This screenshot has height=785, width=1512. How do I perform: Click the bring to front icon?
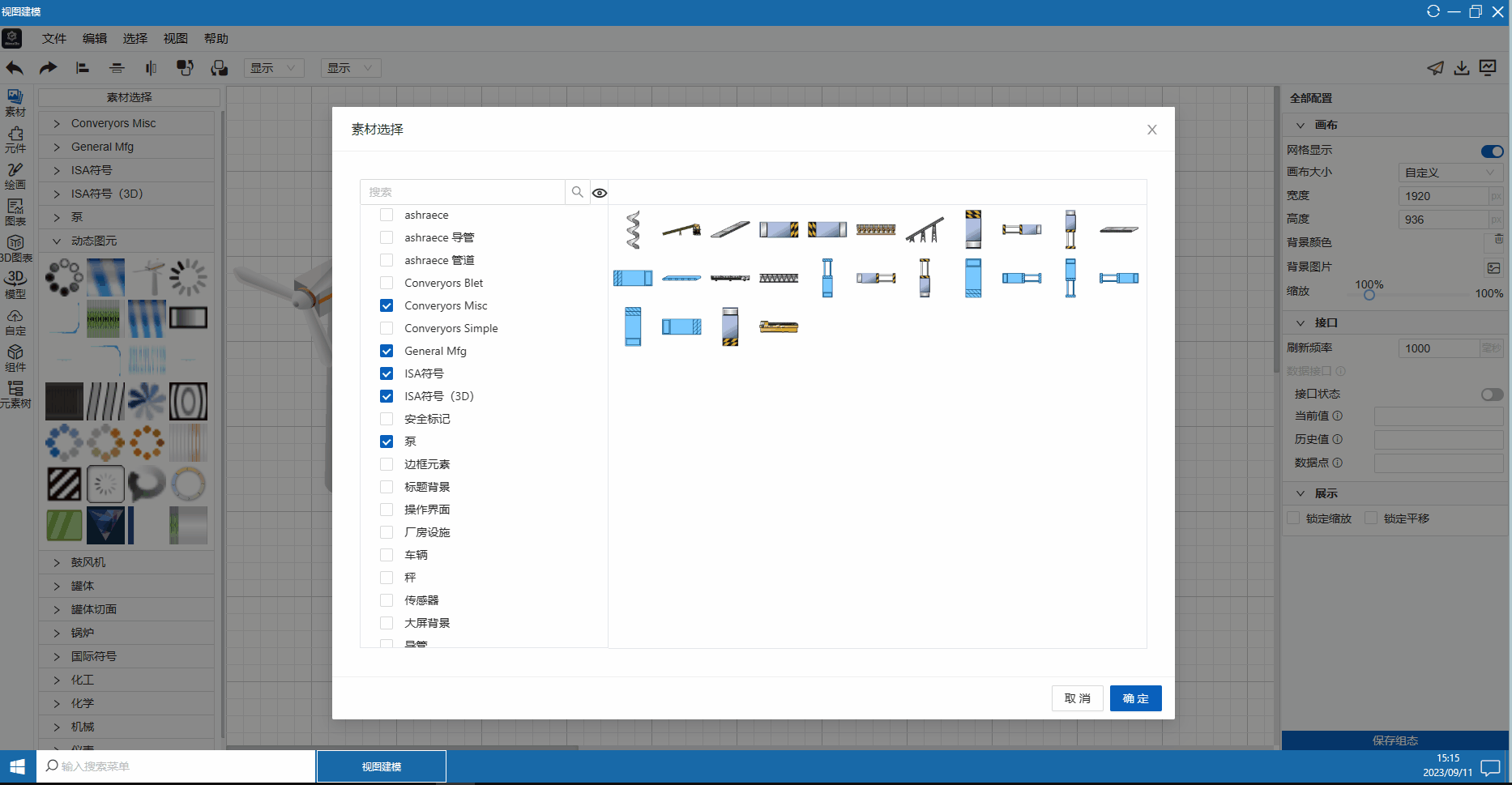[x=185, y=68]
